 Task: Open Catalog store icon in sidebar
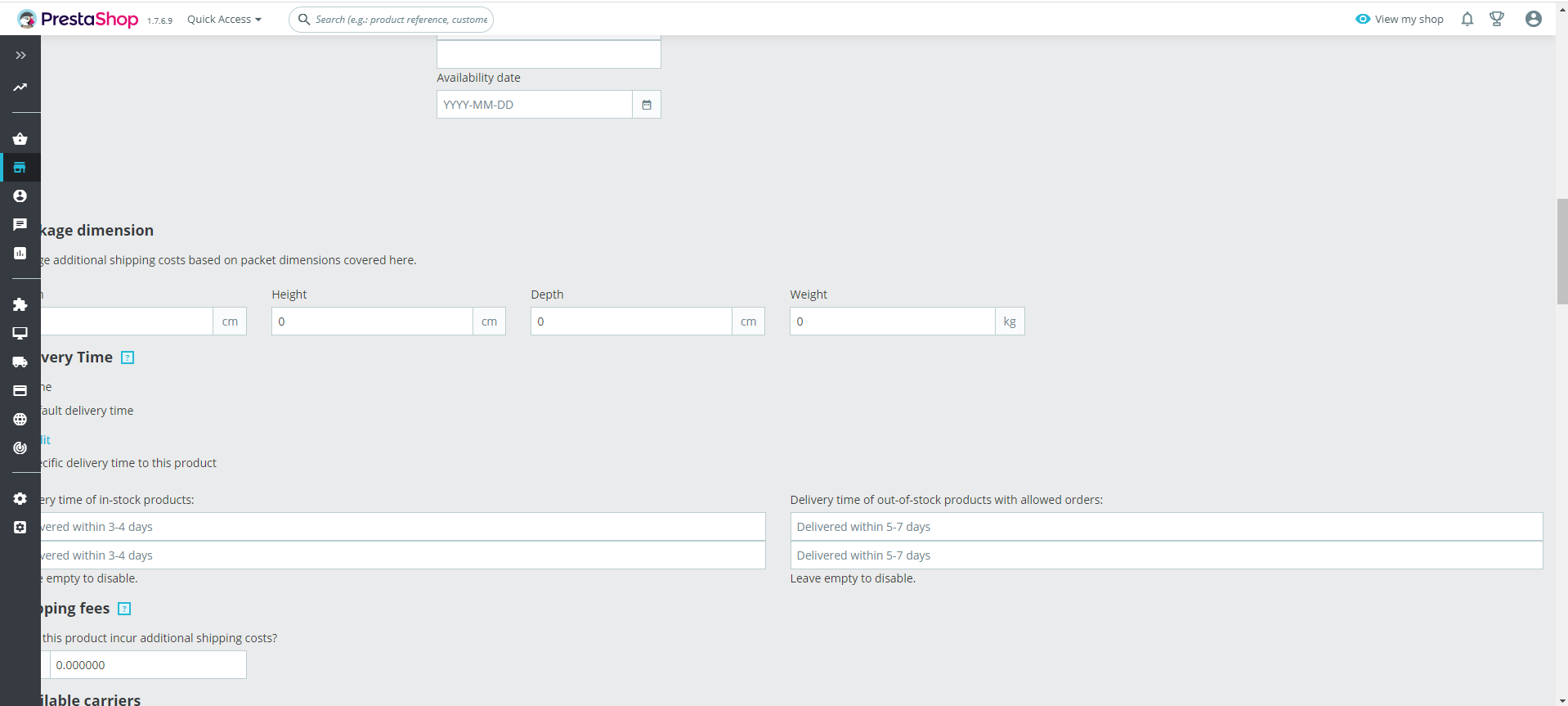pos(20,168)
